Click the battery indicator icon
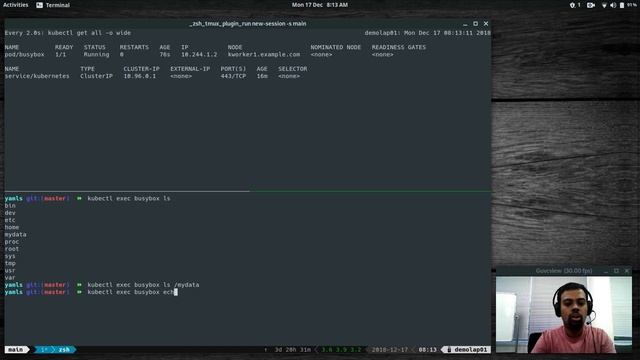 [622, 5]
